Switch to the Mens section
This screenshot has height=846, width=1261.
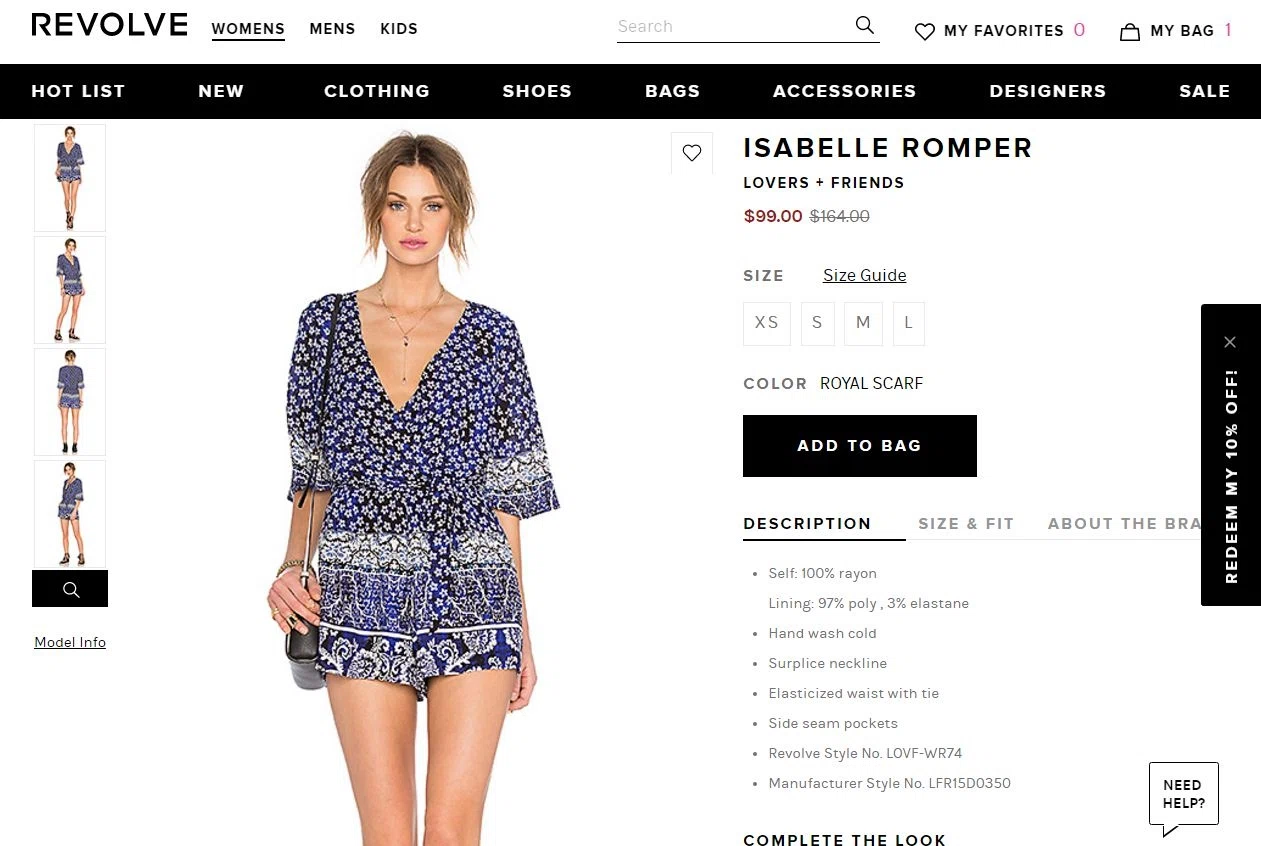tap(332, 29)
